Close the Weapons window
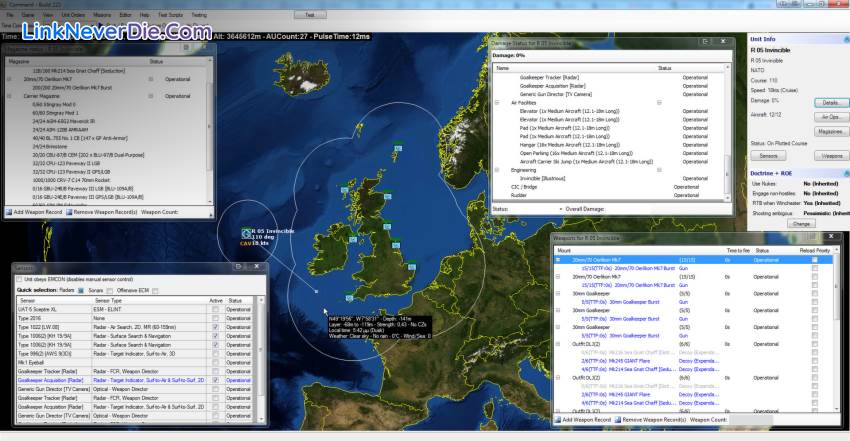This screenshot has height=441, width=850. [x=831, y=237]
